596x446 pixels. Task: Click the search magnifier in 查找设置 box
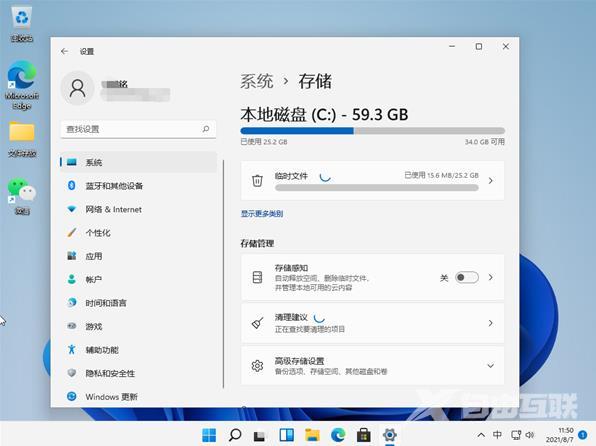coord(206,129)
